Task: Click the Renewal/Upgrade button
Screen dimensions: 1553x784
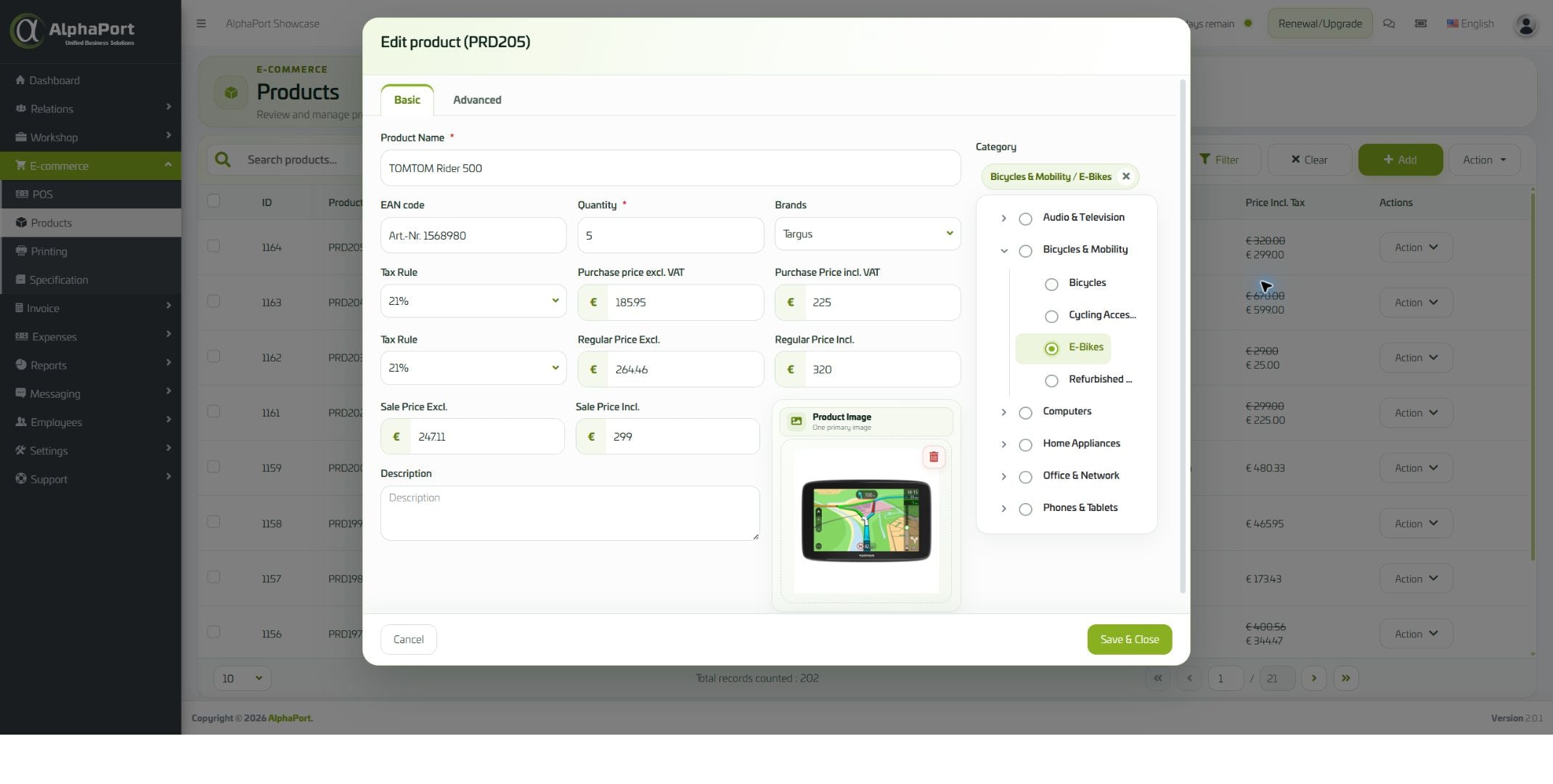Action: (x=1320, y=23)
